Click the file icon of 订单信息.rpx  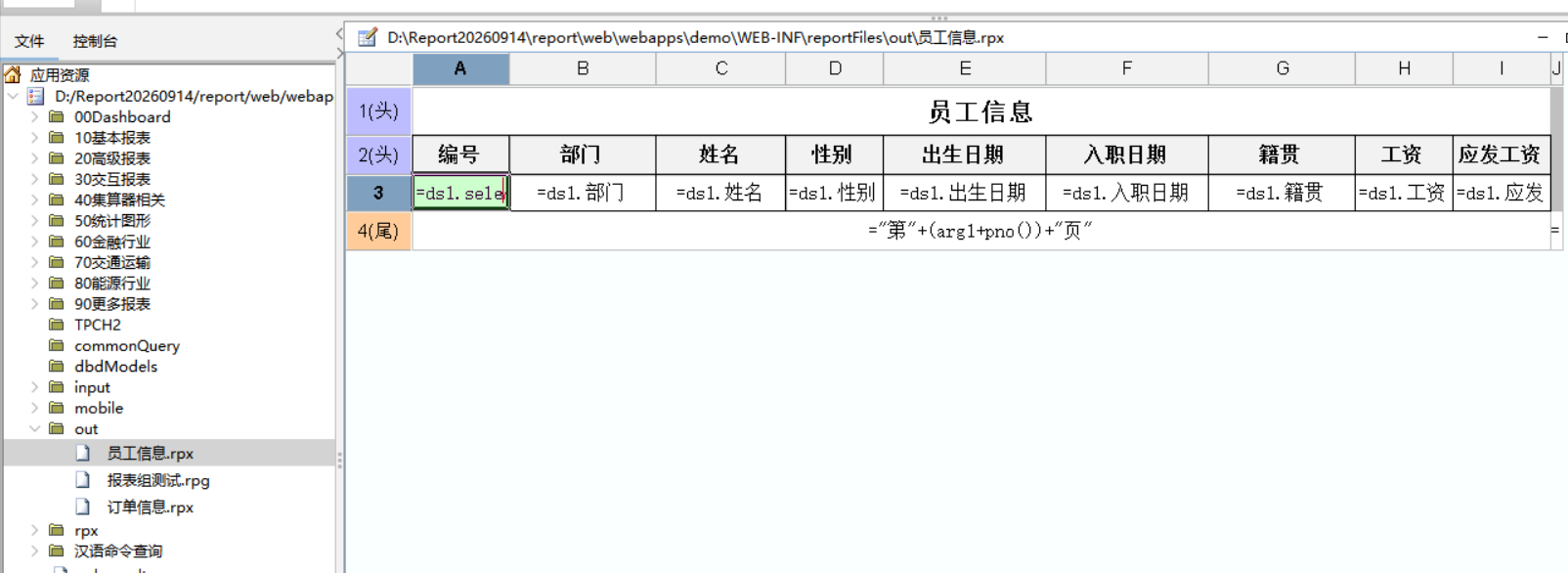tap(83, 507)
